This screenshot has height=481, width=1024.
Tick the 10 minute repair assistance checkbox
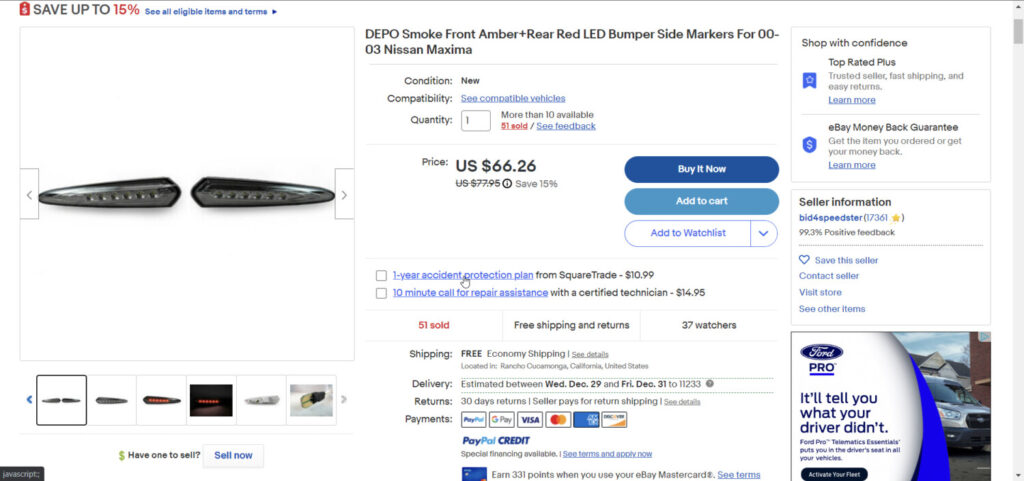pyautogui.click(x=381, y=293)
